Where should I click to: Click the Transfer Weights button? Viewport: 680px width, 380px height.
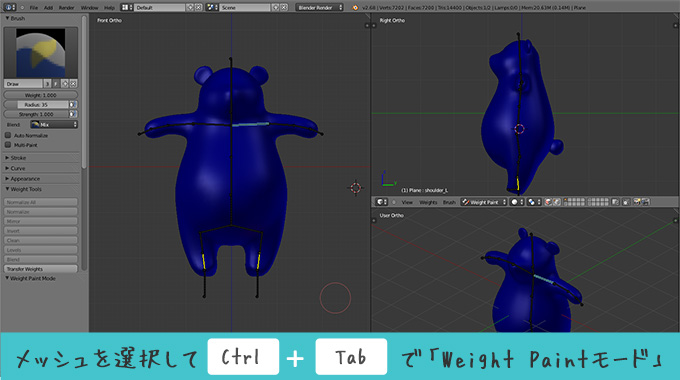point(41,269)
